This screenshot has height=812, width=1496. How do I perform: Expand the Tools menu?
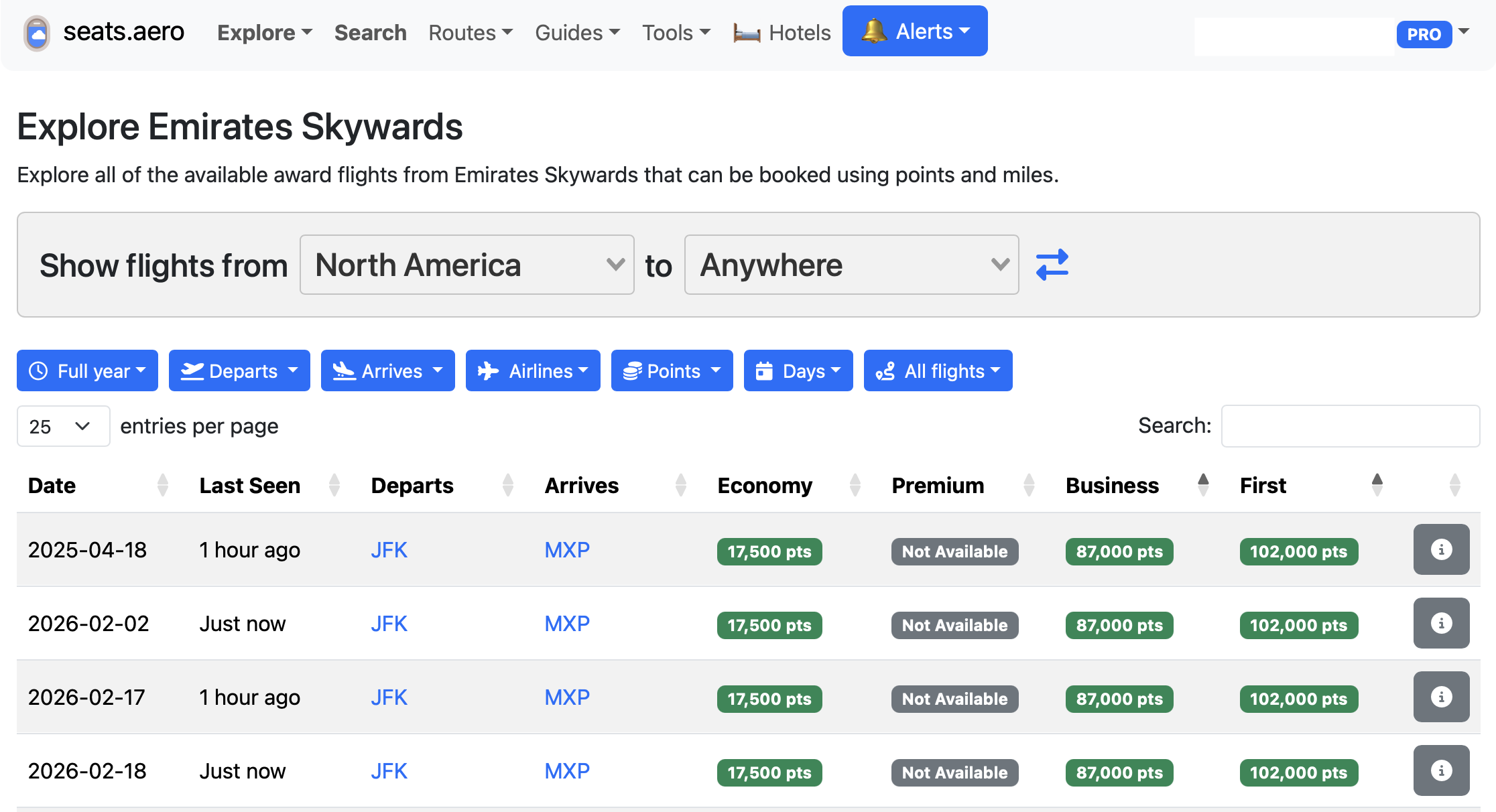point(676,33)
